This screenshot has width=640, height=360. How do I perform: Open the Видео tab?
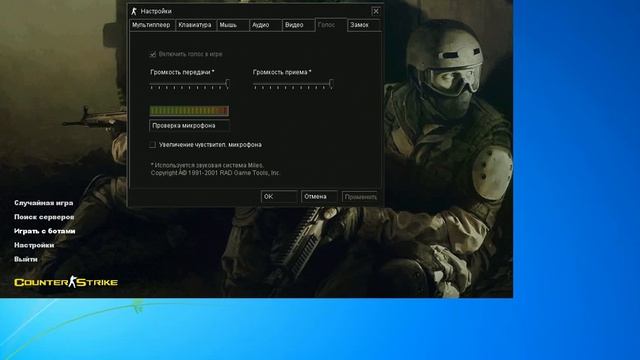(x=298, y=25)
